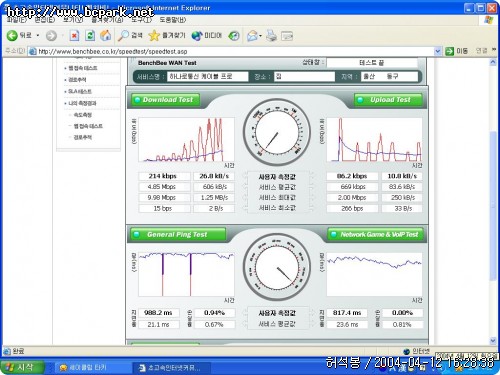Viewport: 500px width, 375px height.
Task: Open the History clock icon
Action: coord(234,36)
